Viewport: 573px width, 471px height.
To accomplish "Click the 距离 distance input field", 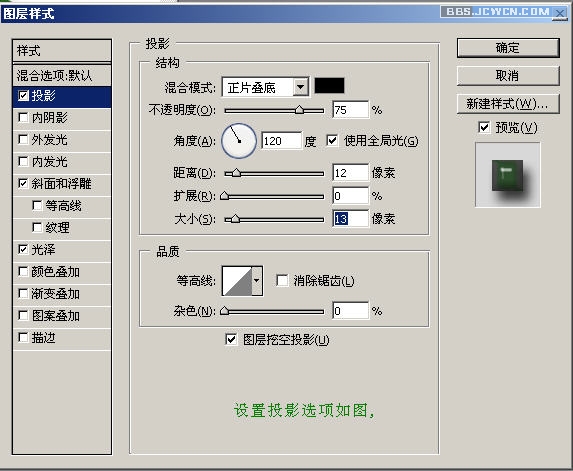I will click(x=350, y=172).
